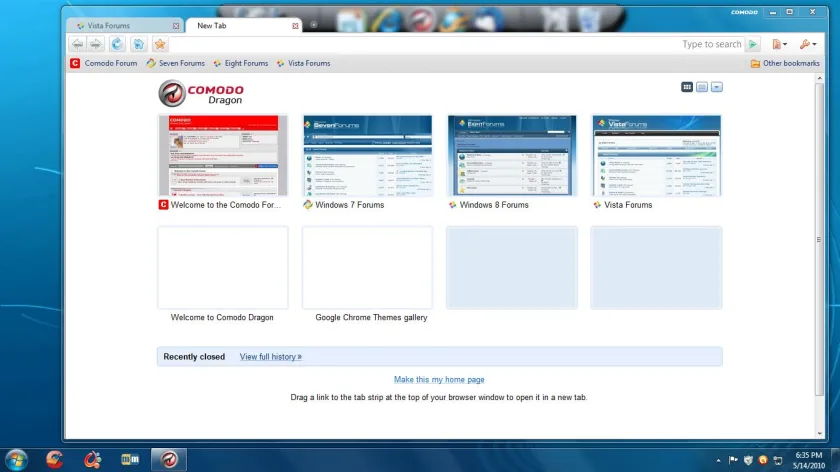The width and height of the screenshot is (840, 472).
Task: Open the wrench settings menu
Action: pyautogui.click(x=808, y=44)
